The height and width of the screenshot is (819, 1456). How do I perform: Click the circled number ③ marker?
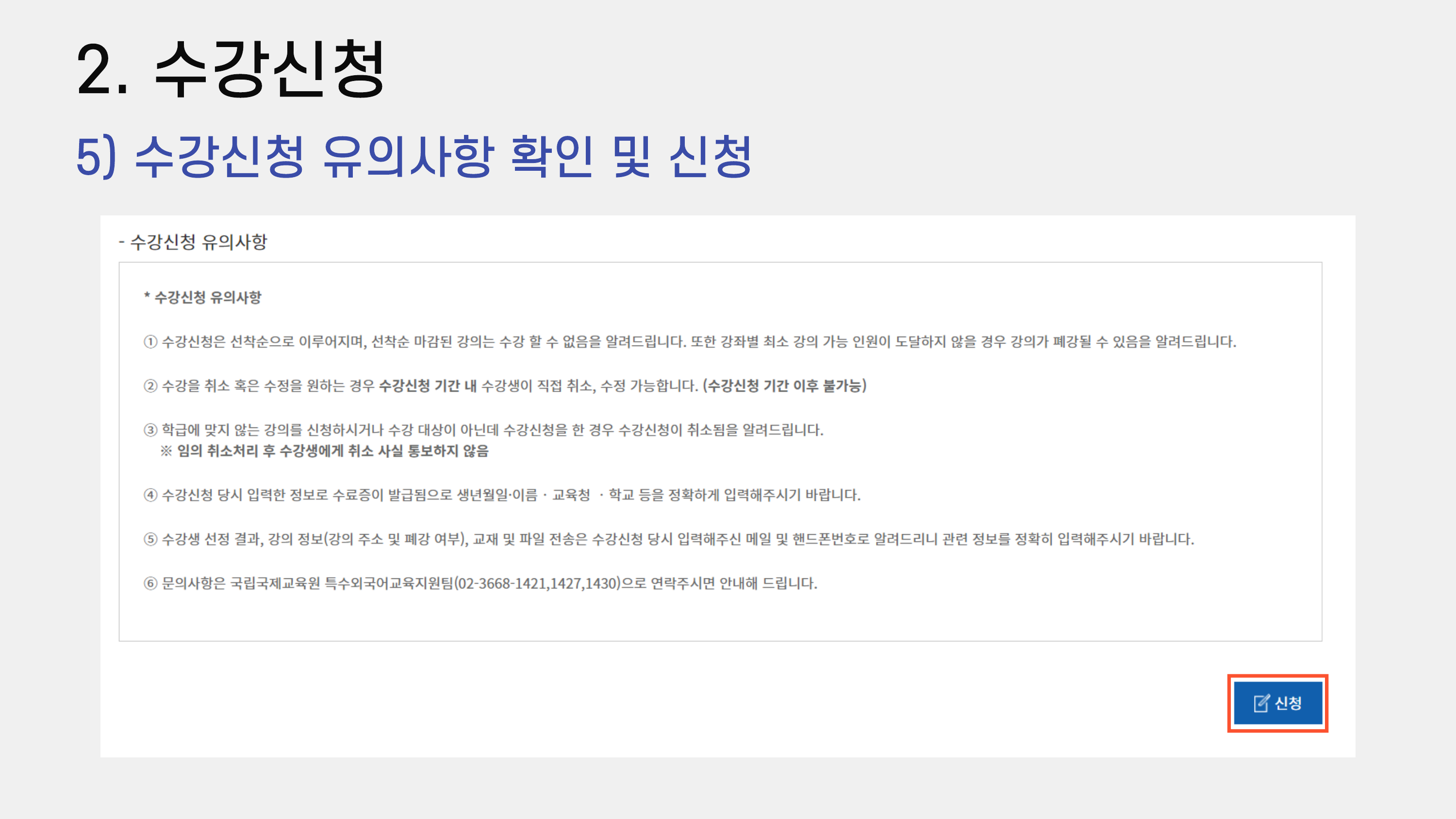click(150, 430)
